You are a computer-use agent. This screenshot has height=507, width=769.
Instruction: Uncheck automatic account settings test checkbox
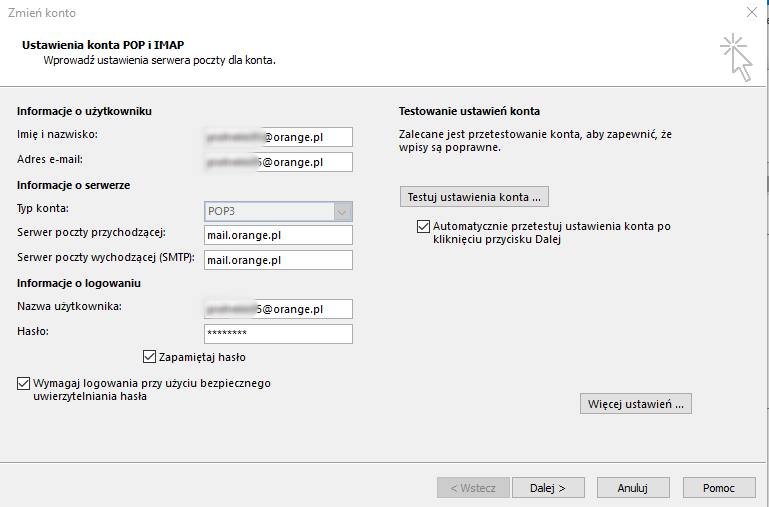point(423,227)
